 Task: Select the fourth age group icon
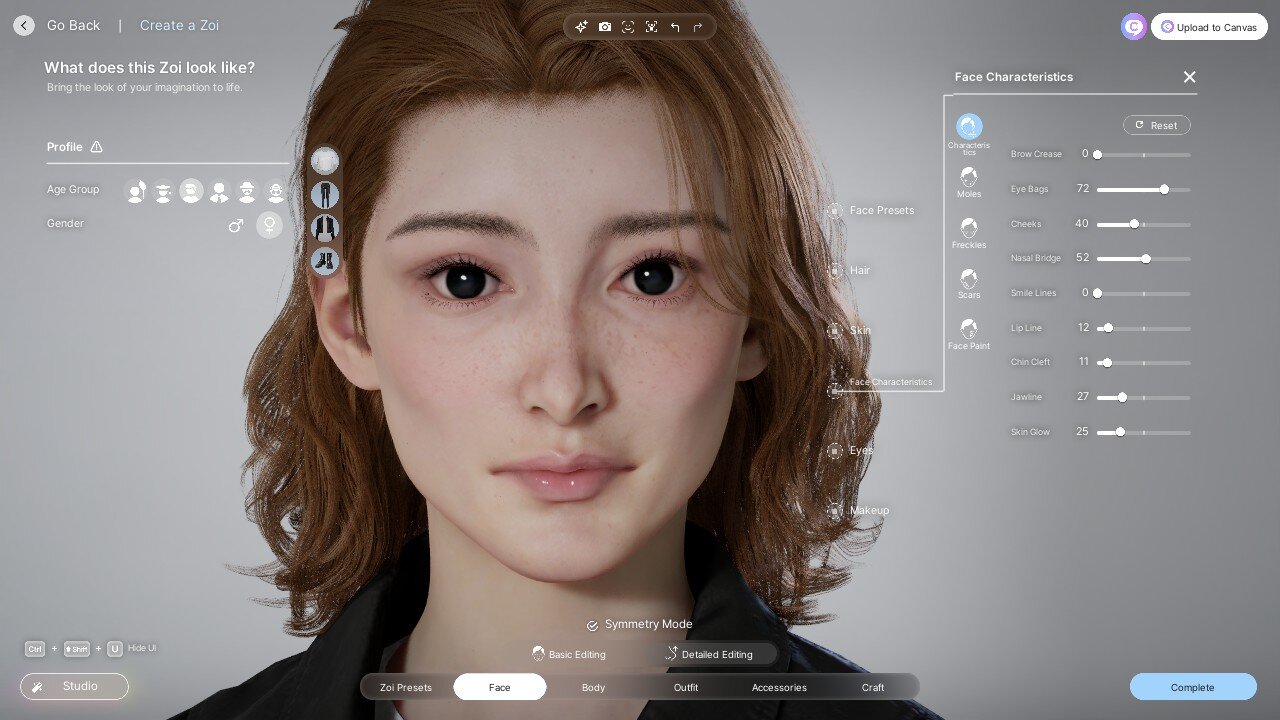(x=218, y=191)
